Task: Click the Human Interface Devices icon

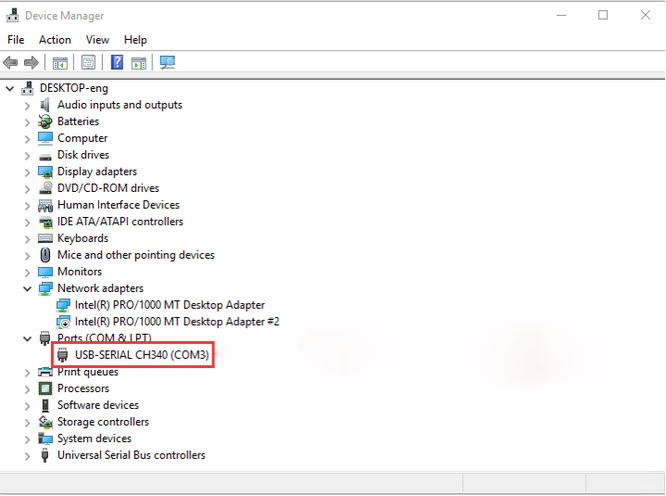Action: [x=45, y=206]
